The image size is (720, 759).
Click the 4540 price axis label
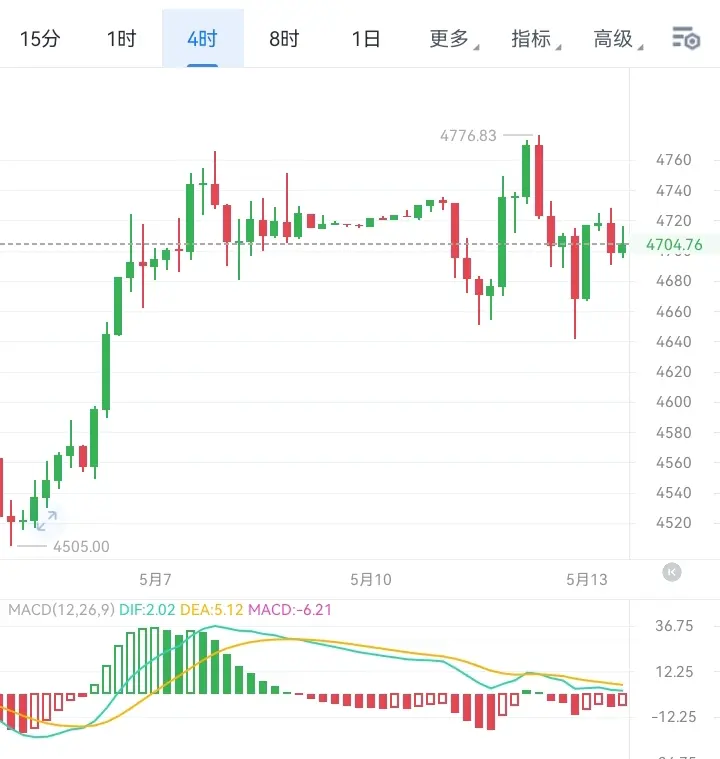point(674,493)
